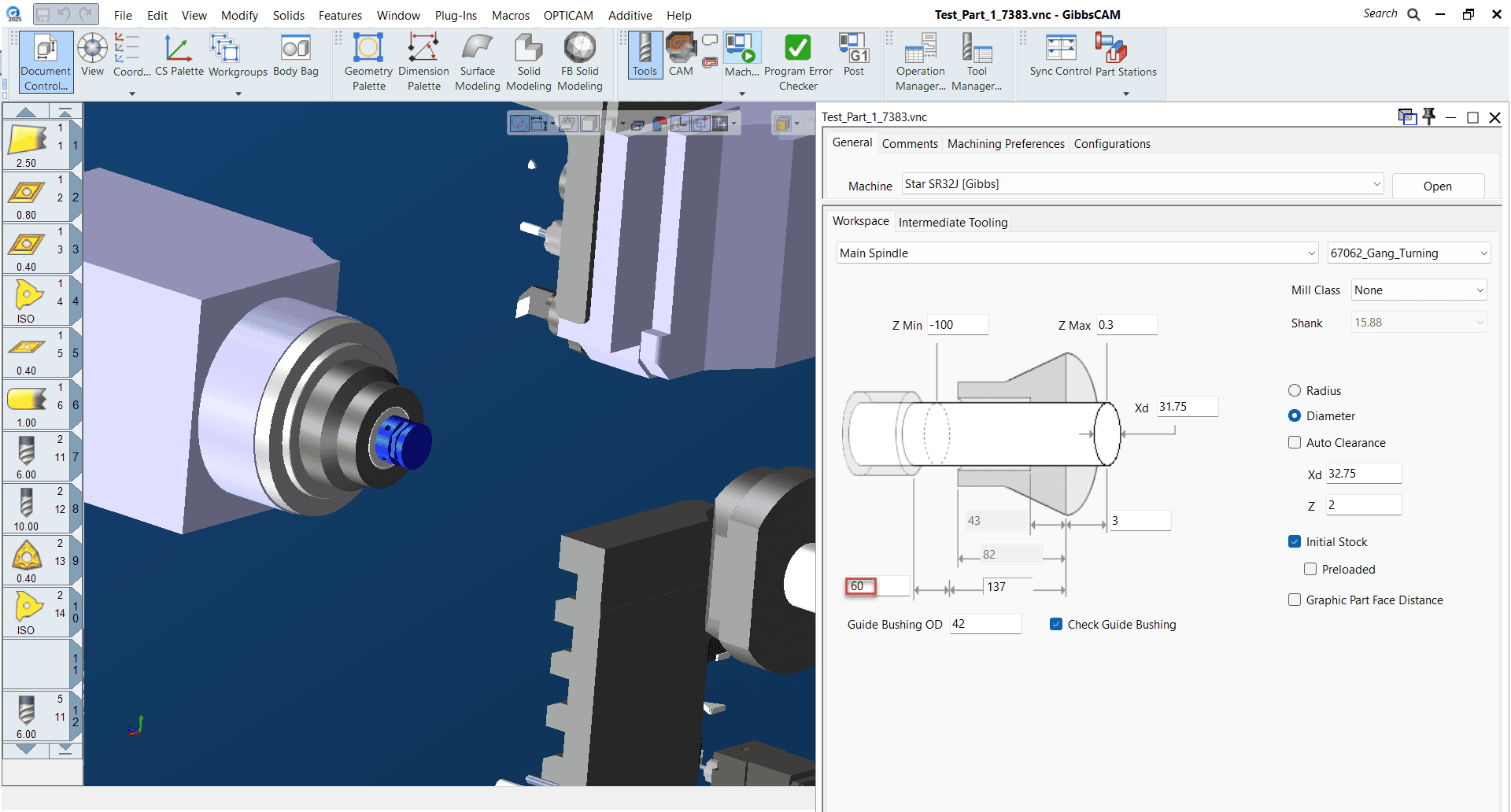Click the Part Stations icon

[1126, 55]
